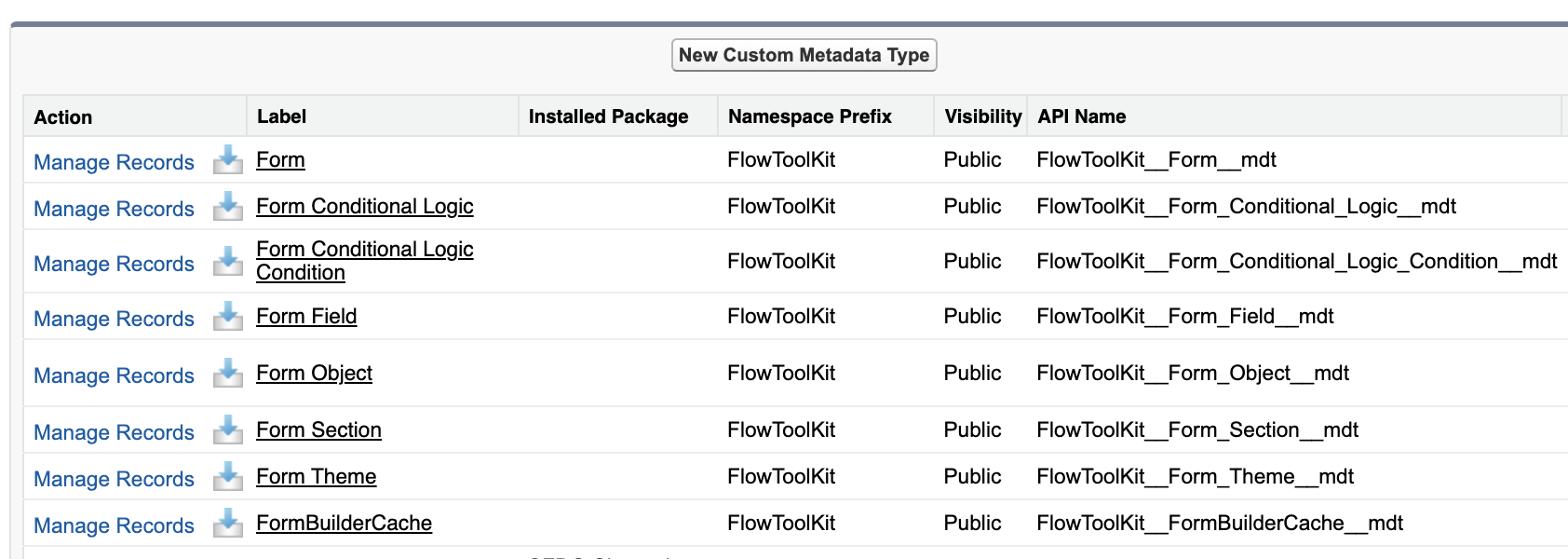Viewport: 1568px width, 559px height.
Task: Open the Form Object metadata type link
Action: pyautogui.click(x=314, y=373)
